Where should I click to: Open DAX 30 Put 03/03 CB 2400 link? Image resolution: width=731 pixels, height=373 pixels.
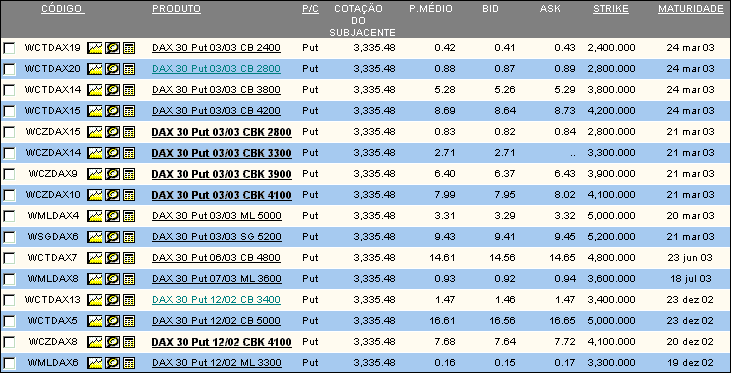216,48
